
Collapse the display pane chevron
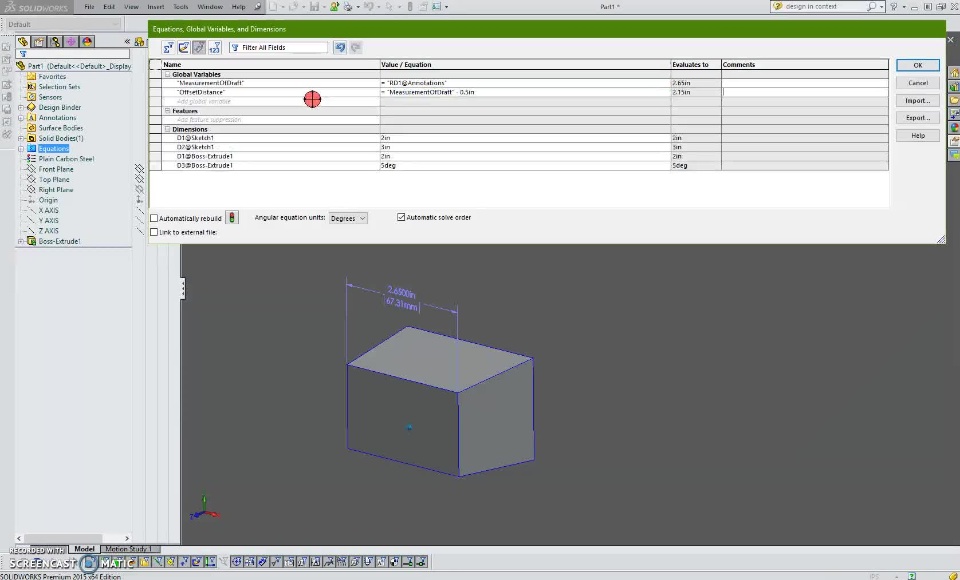[x=127, y=42]
